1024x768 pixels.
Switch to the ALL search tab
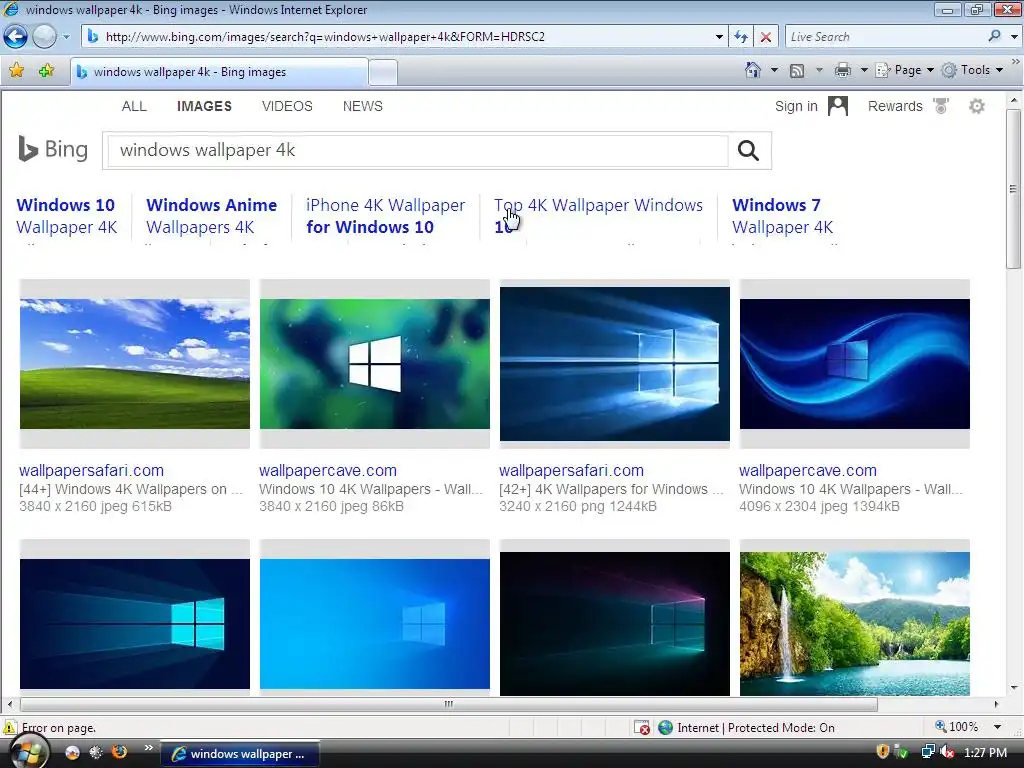(134, 106)
